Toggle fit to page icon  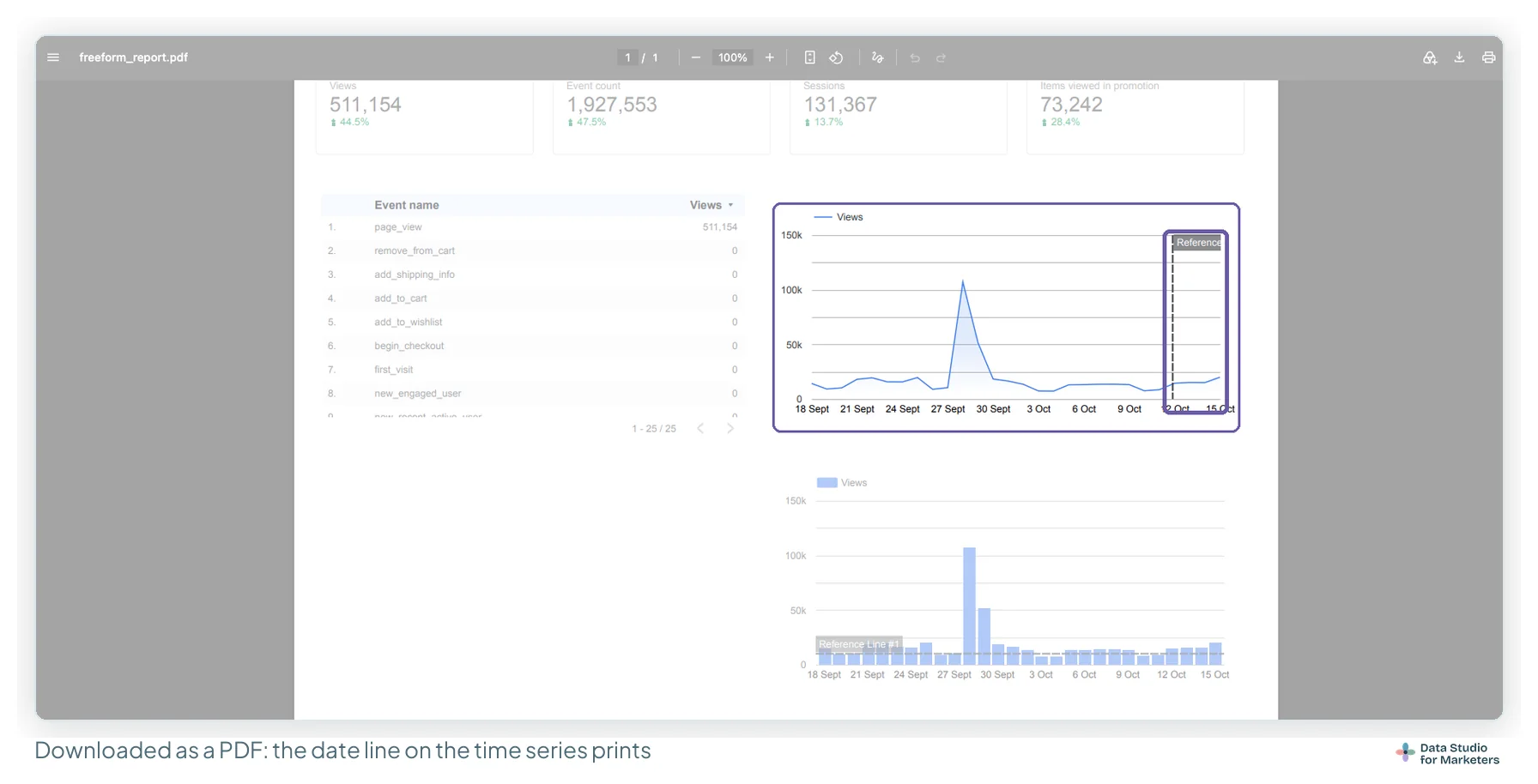[809, 57]
